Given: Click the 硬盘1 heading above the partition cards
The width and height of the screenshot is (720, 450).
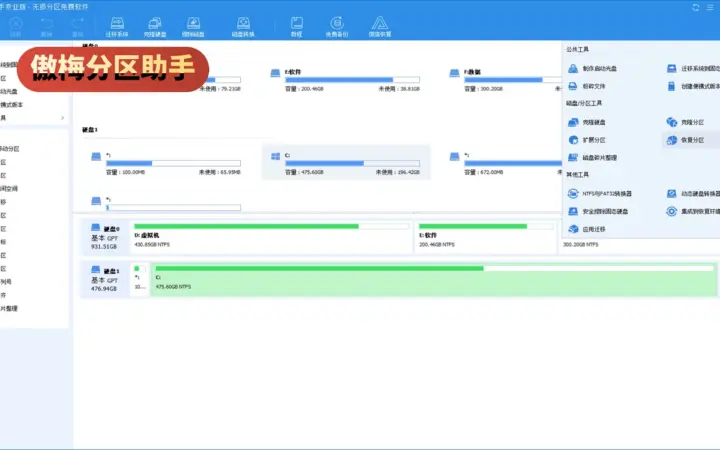Looking at the screenshot, I should click(90, 130).
